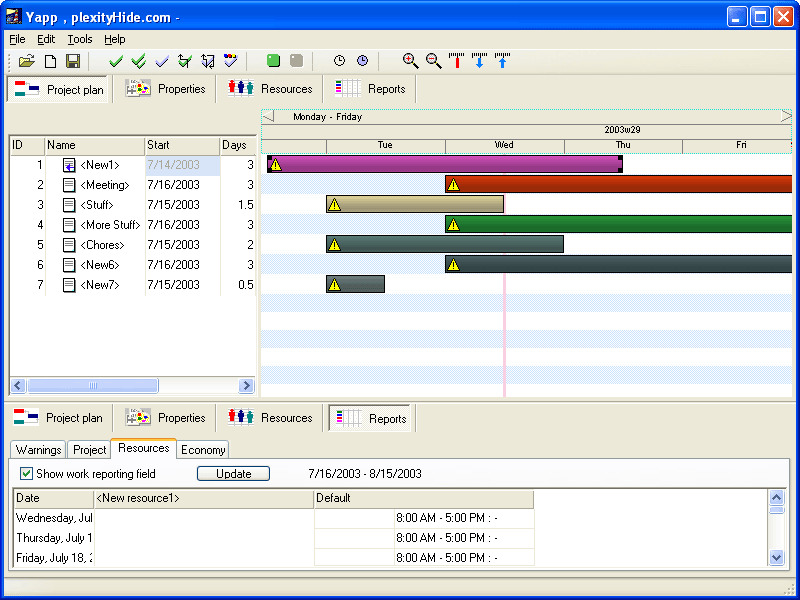Click the ruler with blue up arrow icon
This screenshot has width=800, height=600.
click(x=503, y=61)
